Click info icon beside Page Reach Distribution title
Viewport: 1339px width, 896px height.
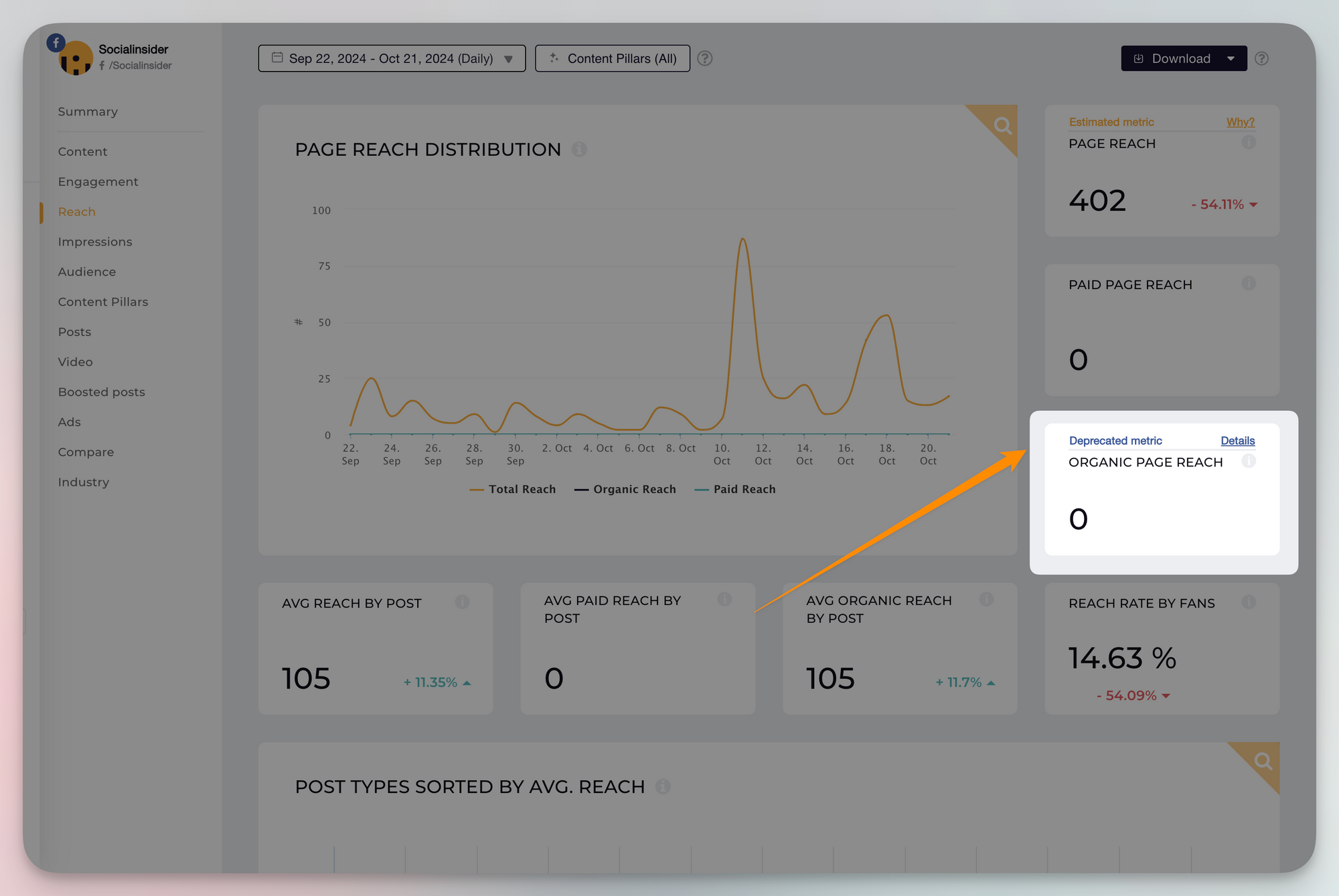[x=580, y=149]
